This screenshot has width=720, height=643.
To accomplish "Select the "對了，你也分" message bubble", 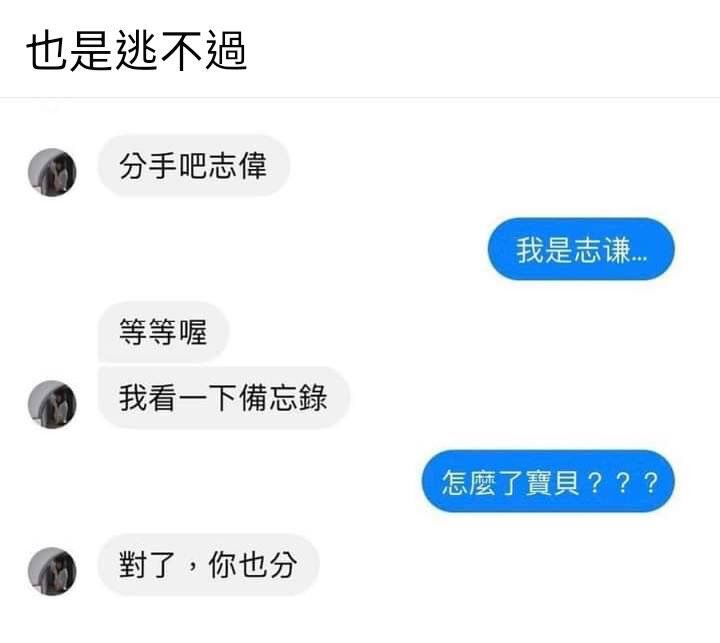I will (208, 565).
